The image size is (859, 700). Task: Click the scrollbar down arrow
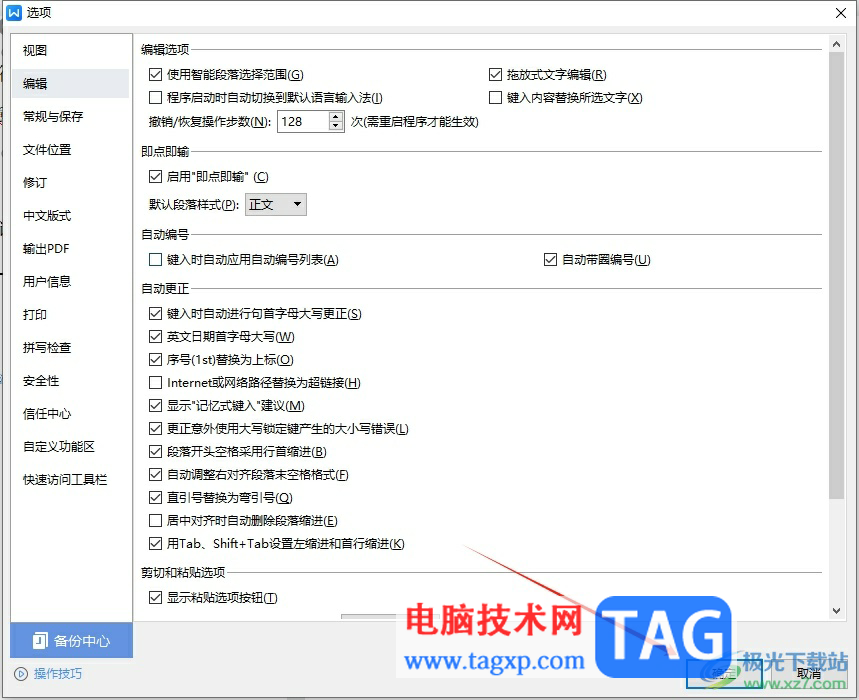(x=836, y=610)
